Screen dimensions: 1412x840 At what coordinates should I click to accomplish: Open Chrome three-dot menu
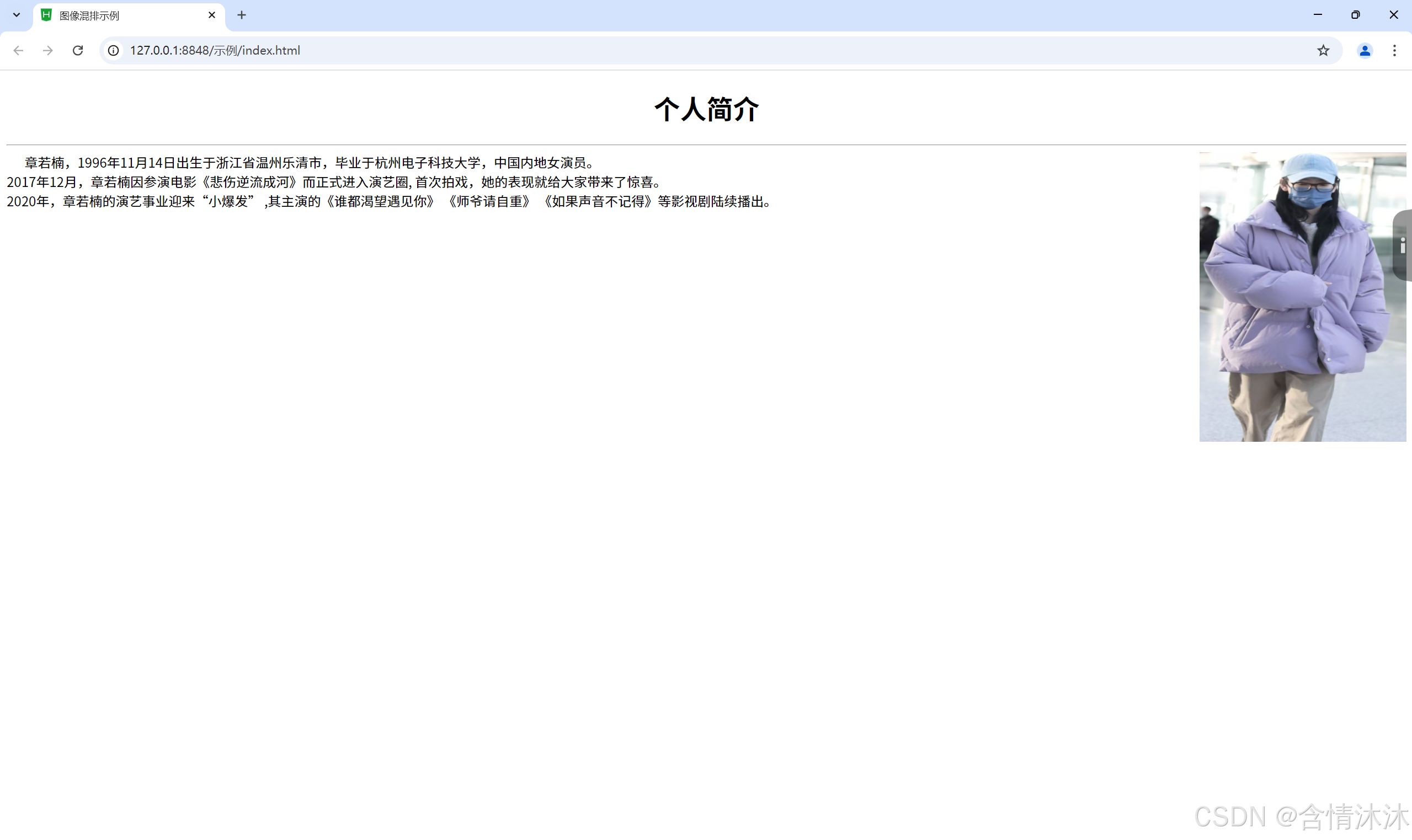(1394, 50)
